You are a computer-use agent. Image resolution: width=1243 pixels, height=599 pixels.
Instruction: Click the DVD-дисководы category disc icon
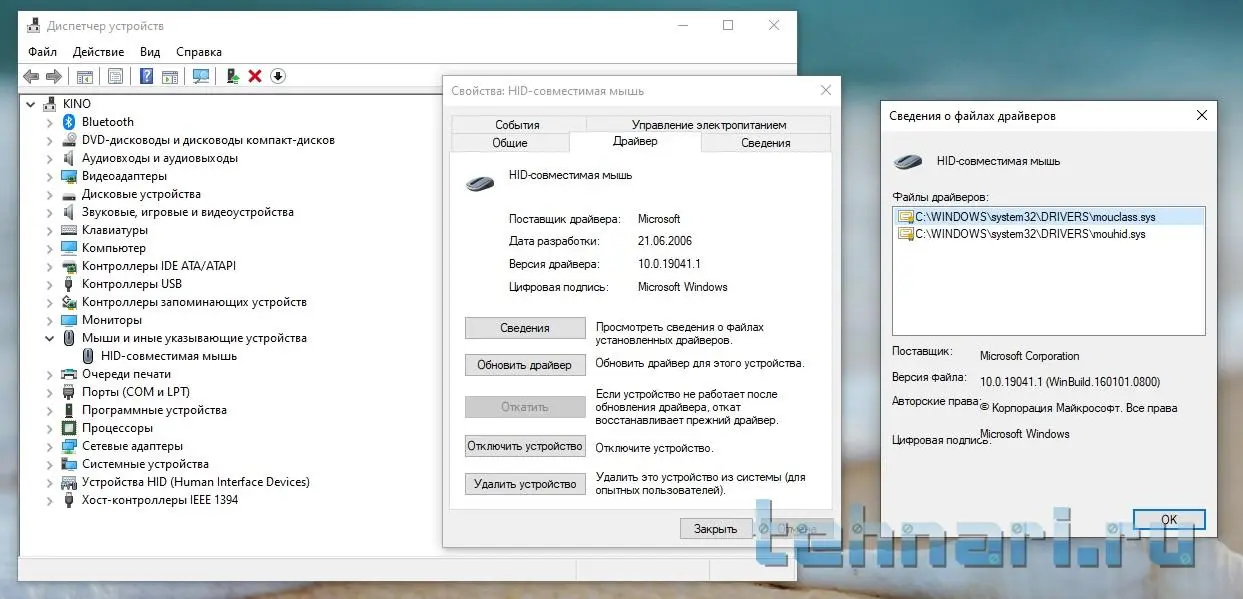coord(69,140)
